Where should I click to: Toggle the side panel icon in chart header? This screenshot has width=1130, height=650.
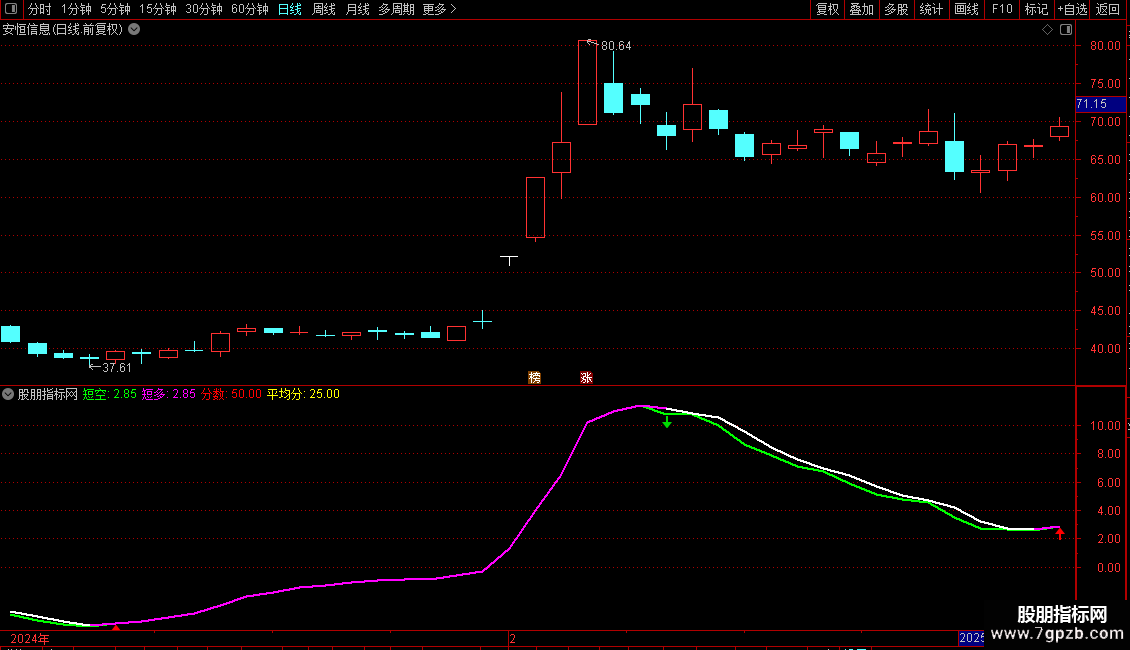click(x=1066, y=30)
